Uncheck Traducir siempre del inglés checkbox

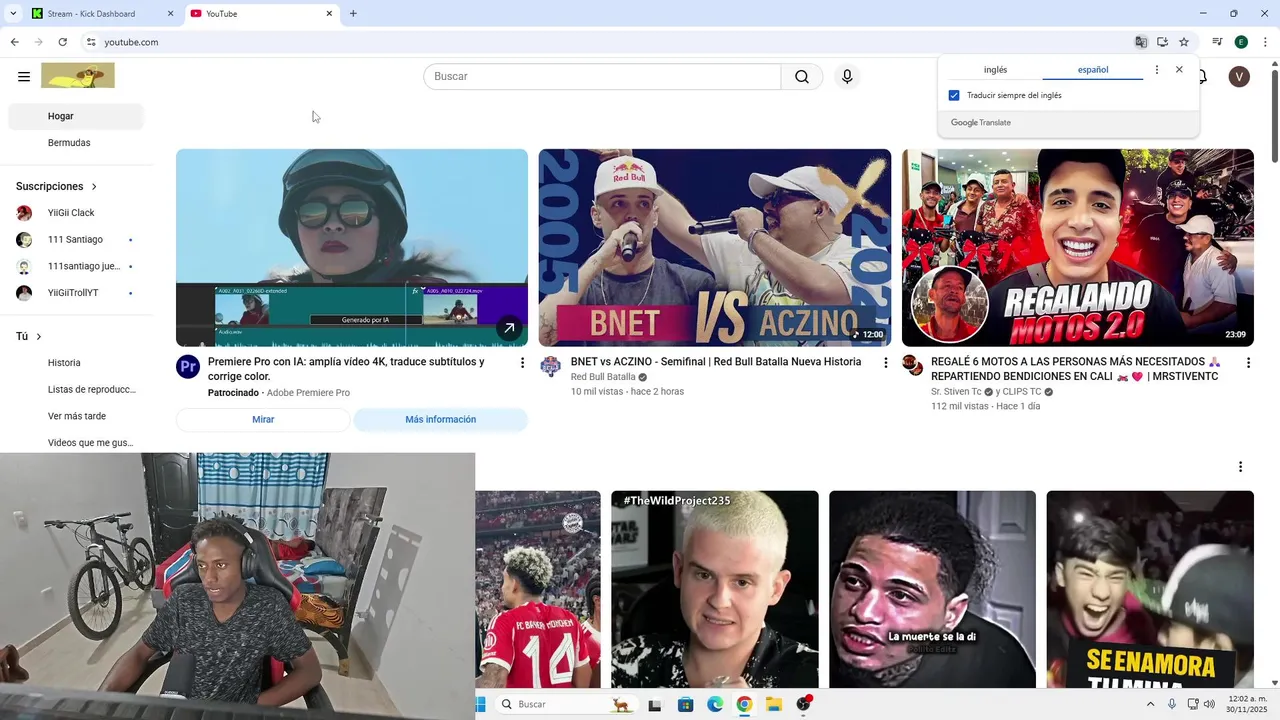954,96
